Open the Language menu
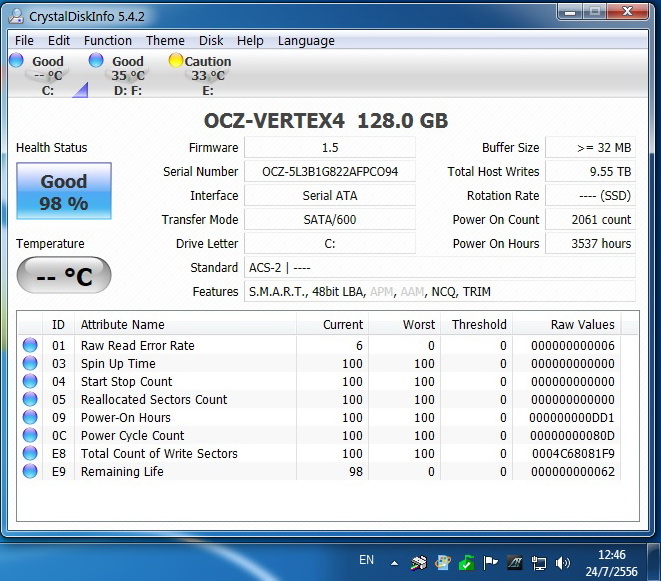Image resolution: width=661 pixels, height=581 pixels. click(306, 40)
